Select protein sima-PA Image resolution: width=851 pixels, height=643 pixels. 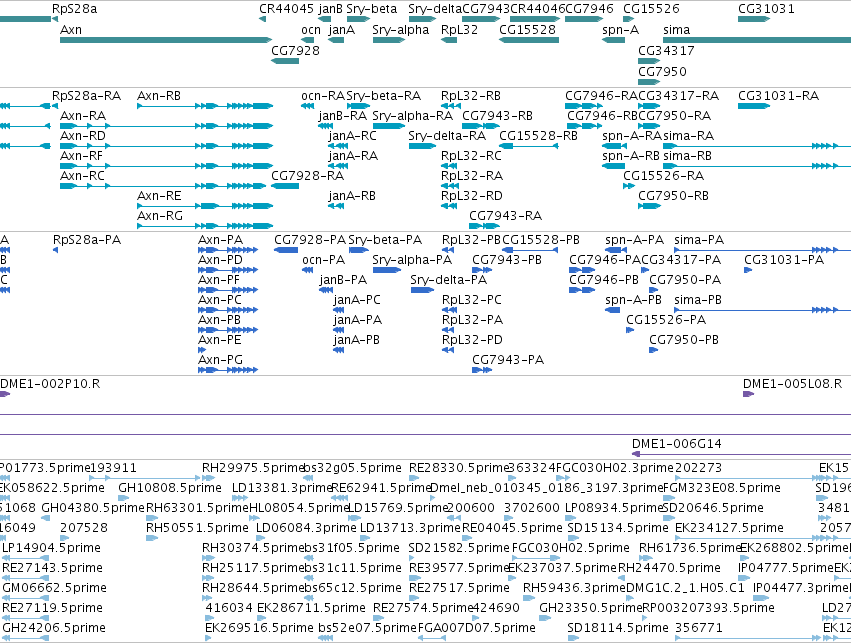(763, 250)
